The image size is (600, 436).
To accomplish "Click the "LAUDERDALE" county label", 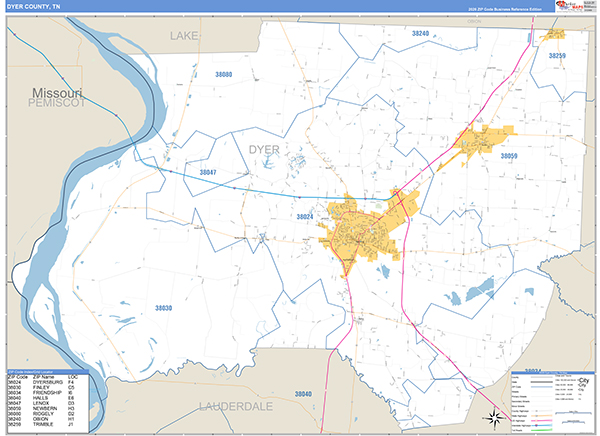I will 236,407.
